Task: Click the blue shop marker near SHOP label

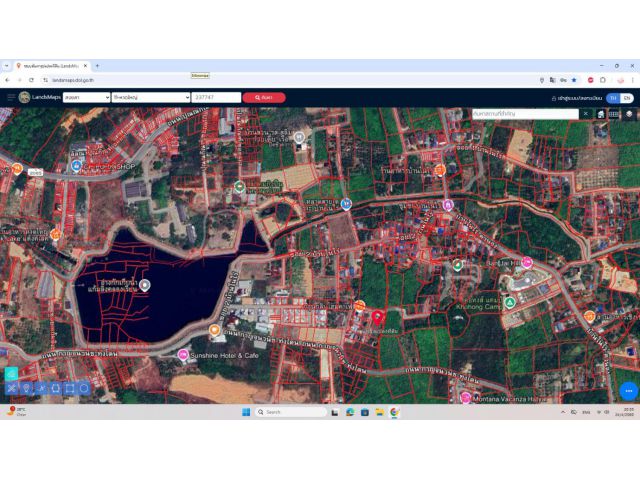Action: click(76, 166)
